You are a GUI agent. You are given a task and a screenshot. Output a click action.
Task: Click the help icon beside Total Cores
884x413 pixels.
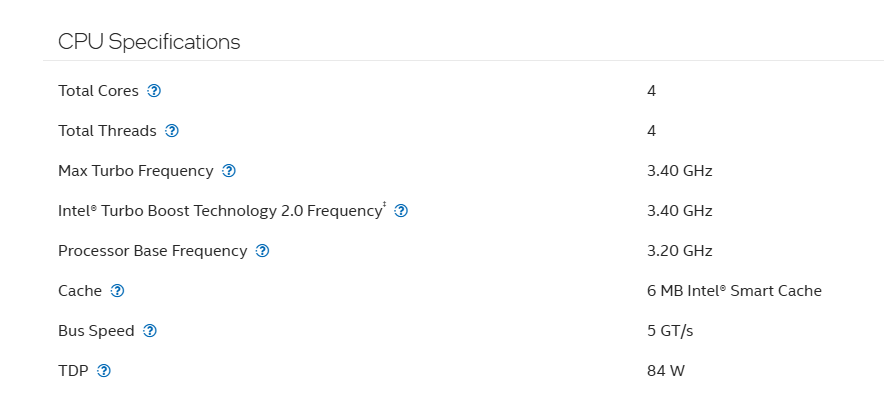[154, 91]
